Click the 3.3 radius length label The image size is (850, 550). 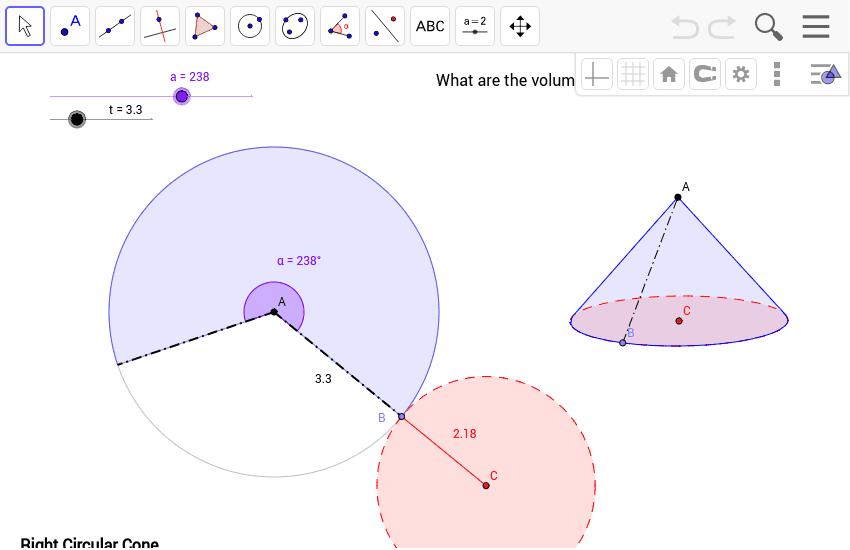pos(323,379)
